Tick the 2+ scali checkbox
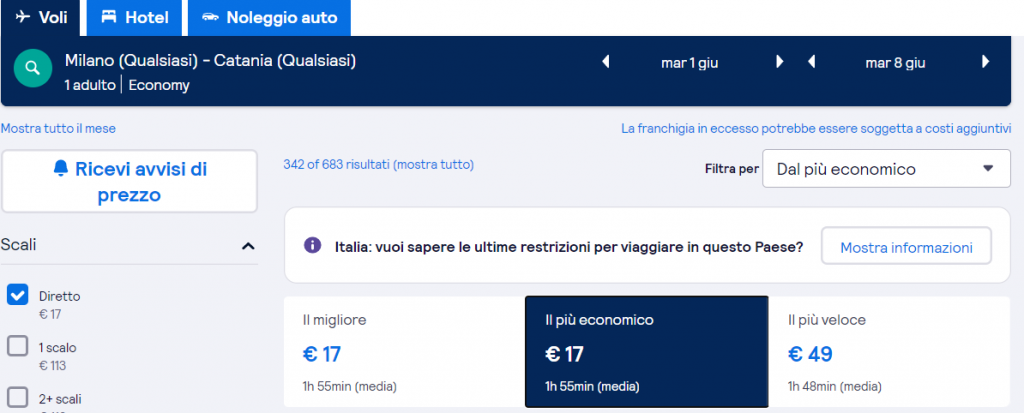Viewport: 1024px width, 413px height. pos(17,396)
